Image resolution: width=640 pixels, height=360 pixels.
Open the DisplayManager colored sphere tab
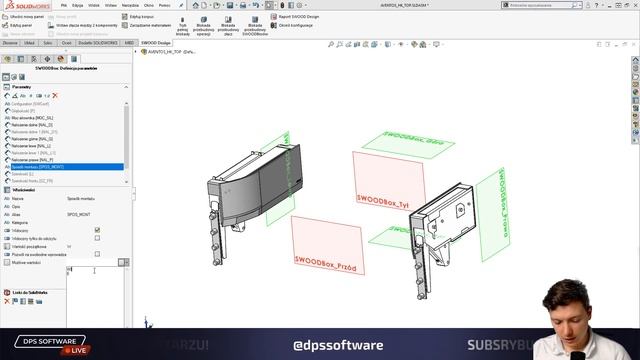(x=61, y=59)
